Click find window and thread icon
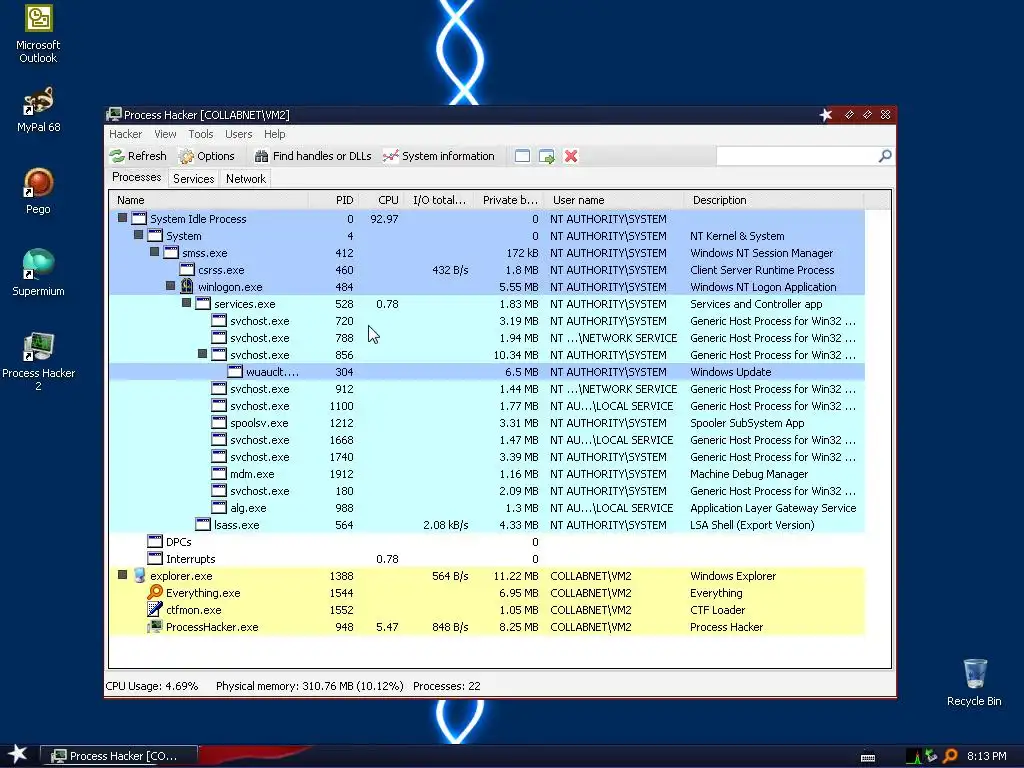The height and width of the screenshot is (768, 1024). tap(547, 156)
